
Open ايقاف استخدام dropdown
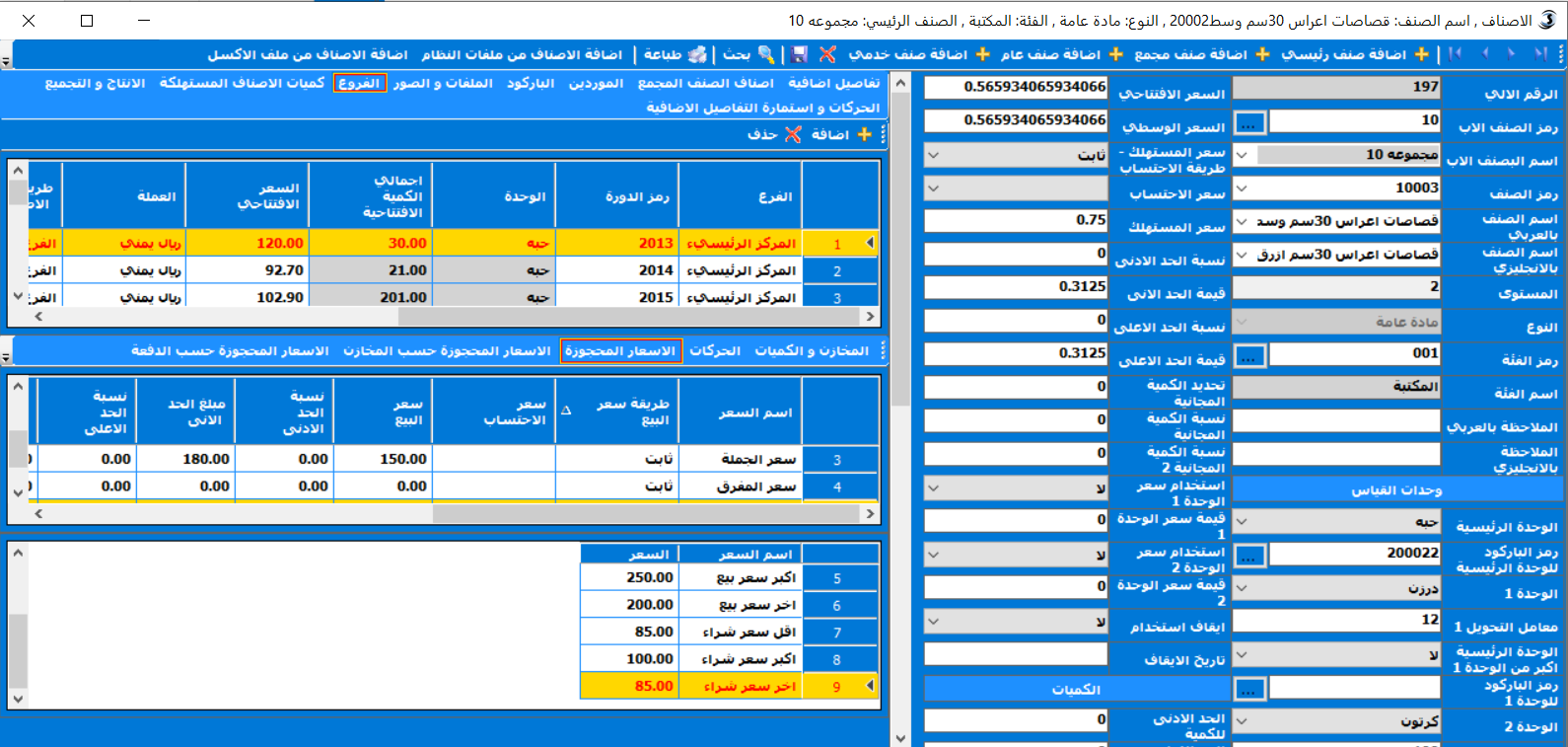coord(934,621)
